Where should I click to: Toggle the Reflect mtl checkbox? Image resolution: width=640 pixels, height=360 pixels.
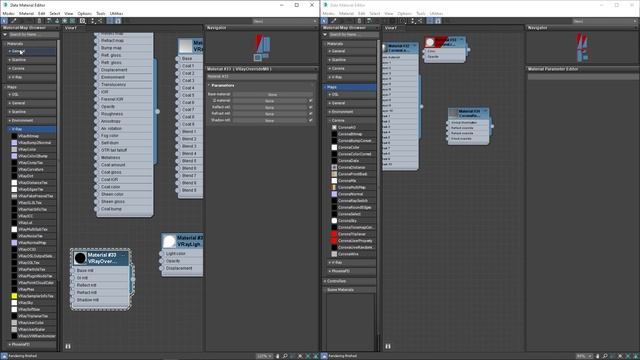pos(311,107)
